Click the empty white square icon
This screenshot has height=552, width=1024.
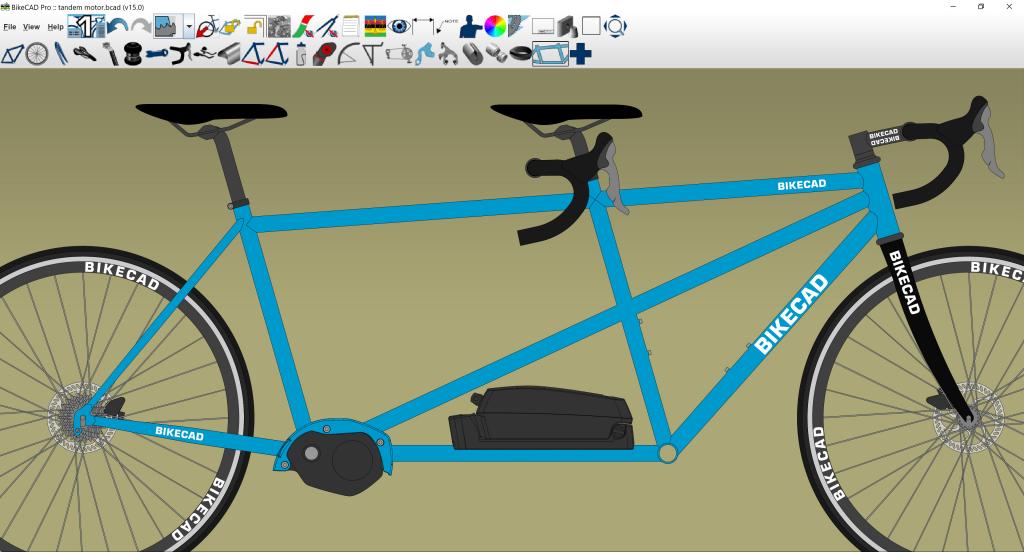(x=591, y=27)
